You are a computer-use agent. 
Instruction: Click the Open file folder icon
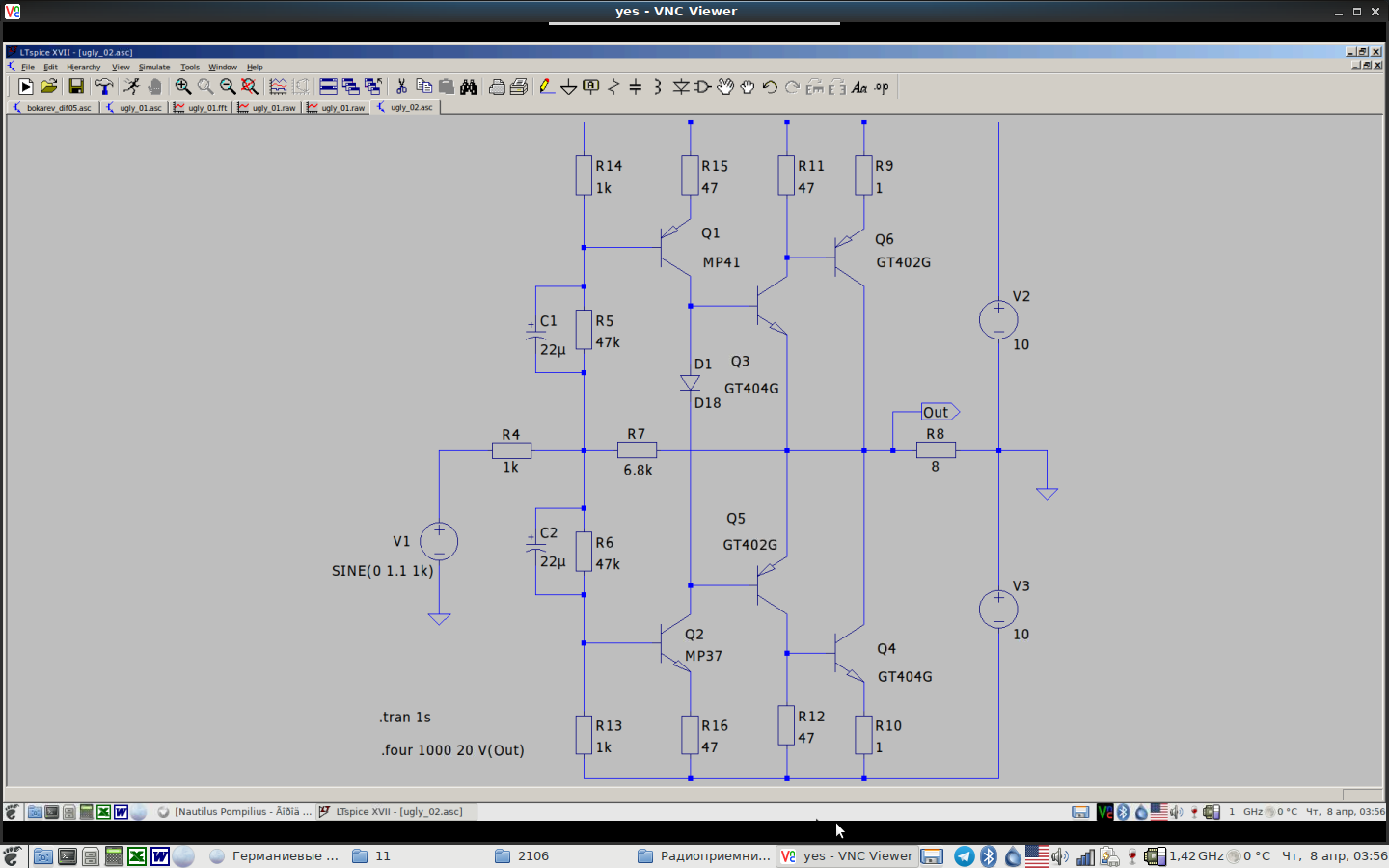pos(49,87)
